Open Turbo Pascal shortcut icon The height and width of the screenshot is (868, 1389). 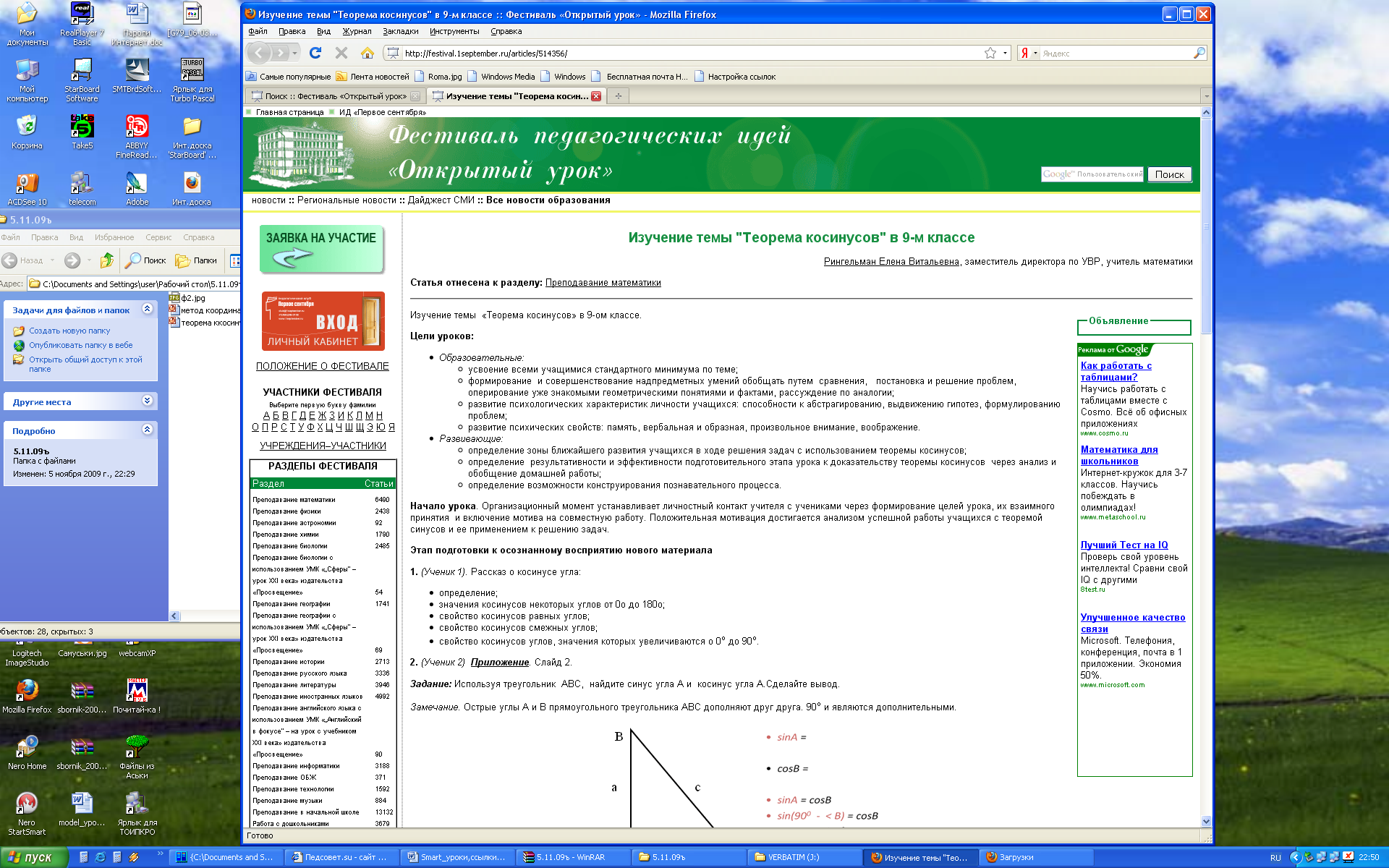pyautogui.click(x=192, y=80)
